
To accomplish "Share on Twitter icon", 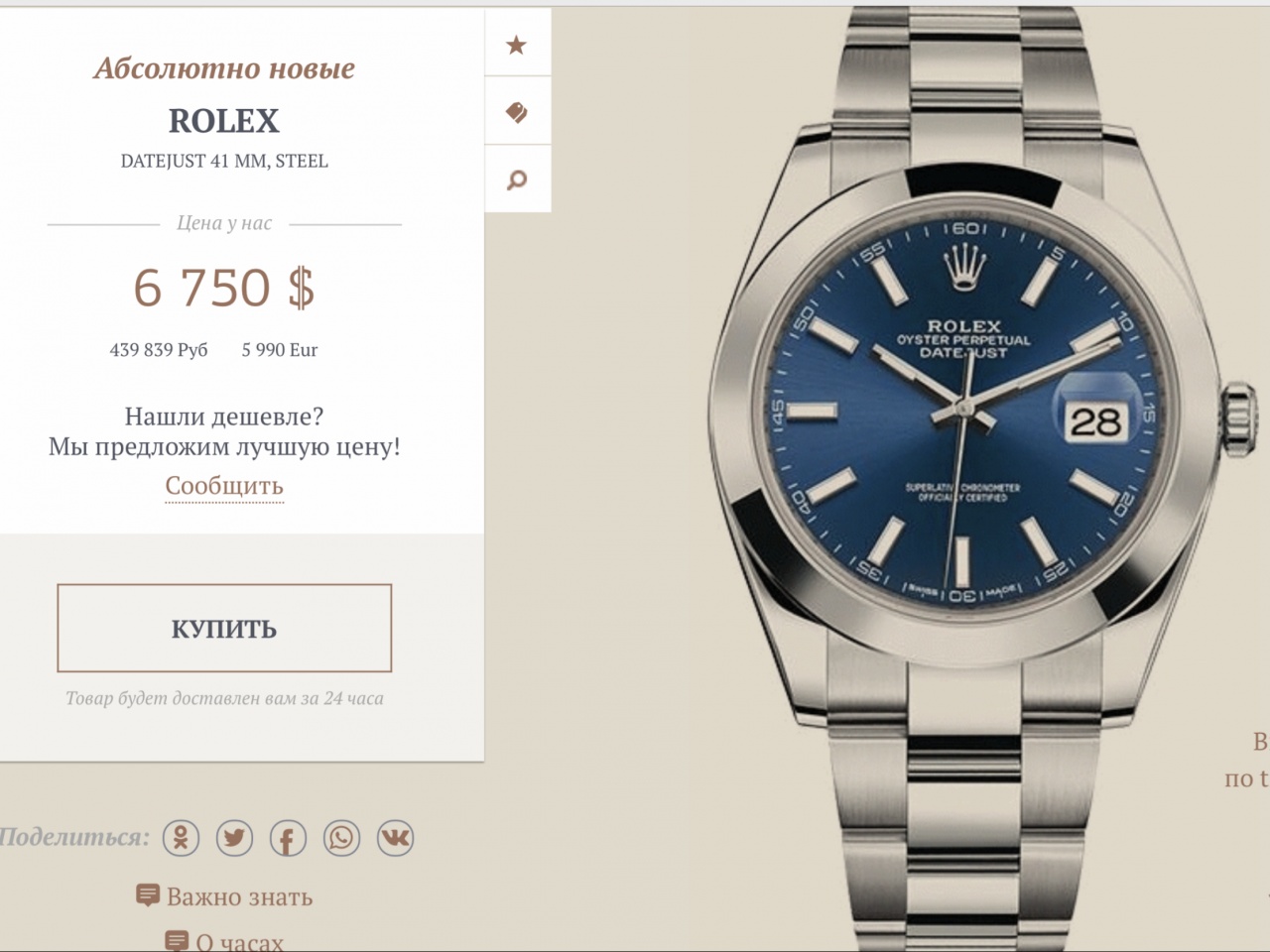I will pyautogui.click(x=234, y=838).
